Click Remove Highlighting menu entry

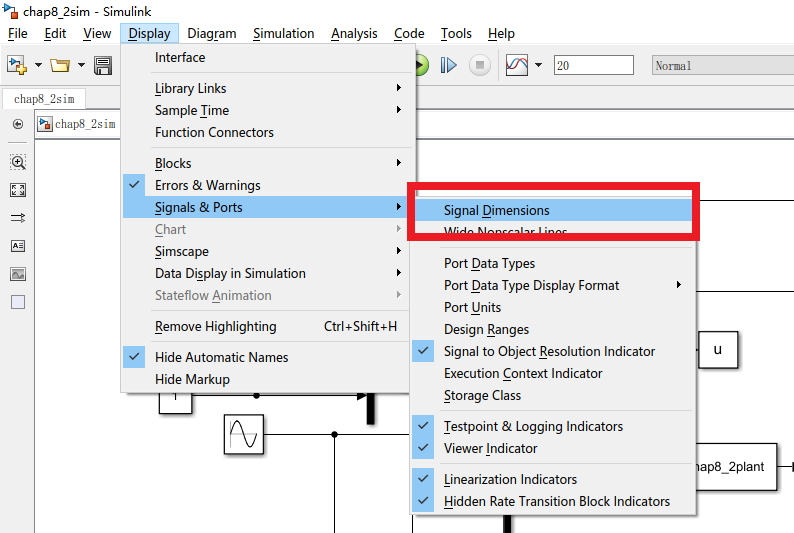pyautogui.click(x=266, y=326)
